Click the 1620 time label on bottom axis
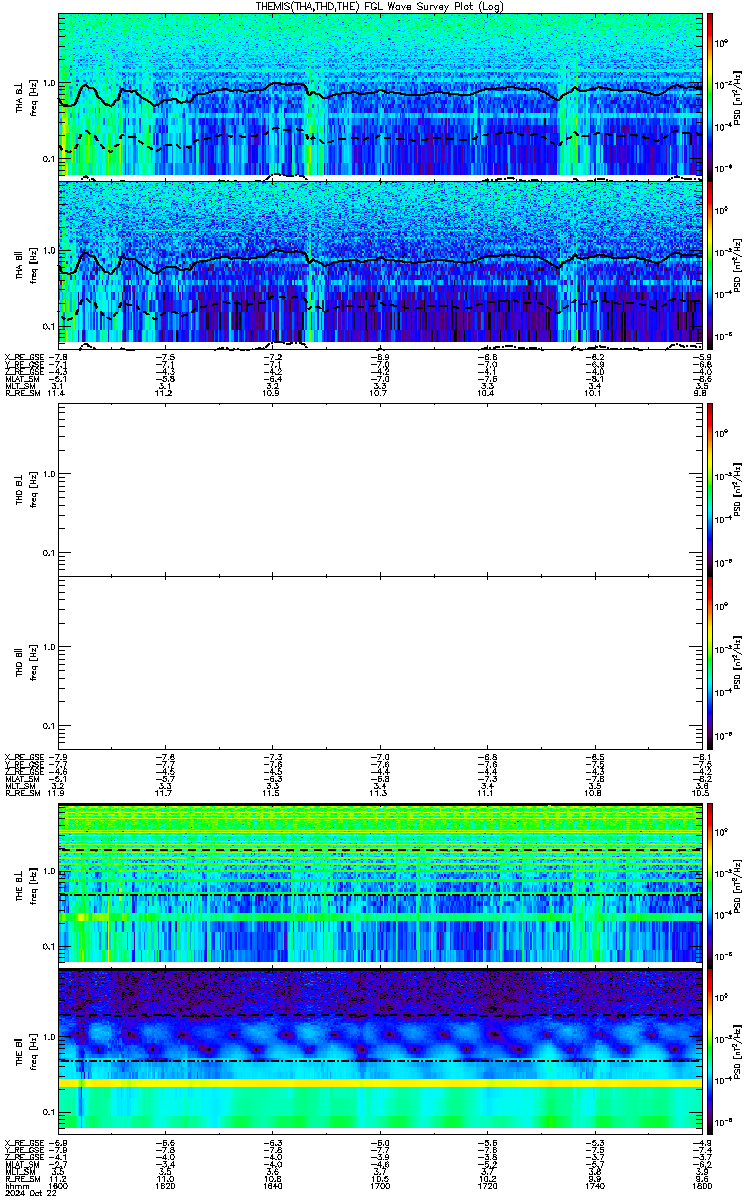 (x=165, y=1184)
